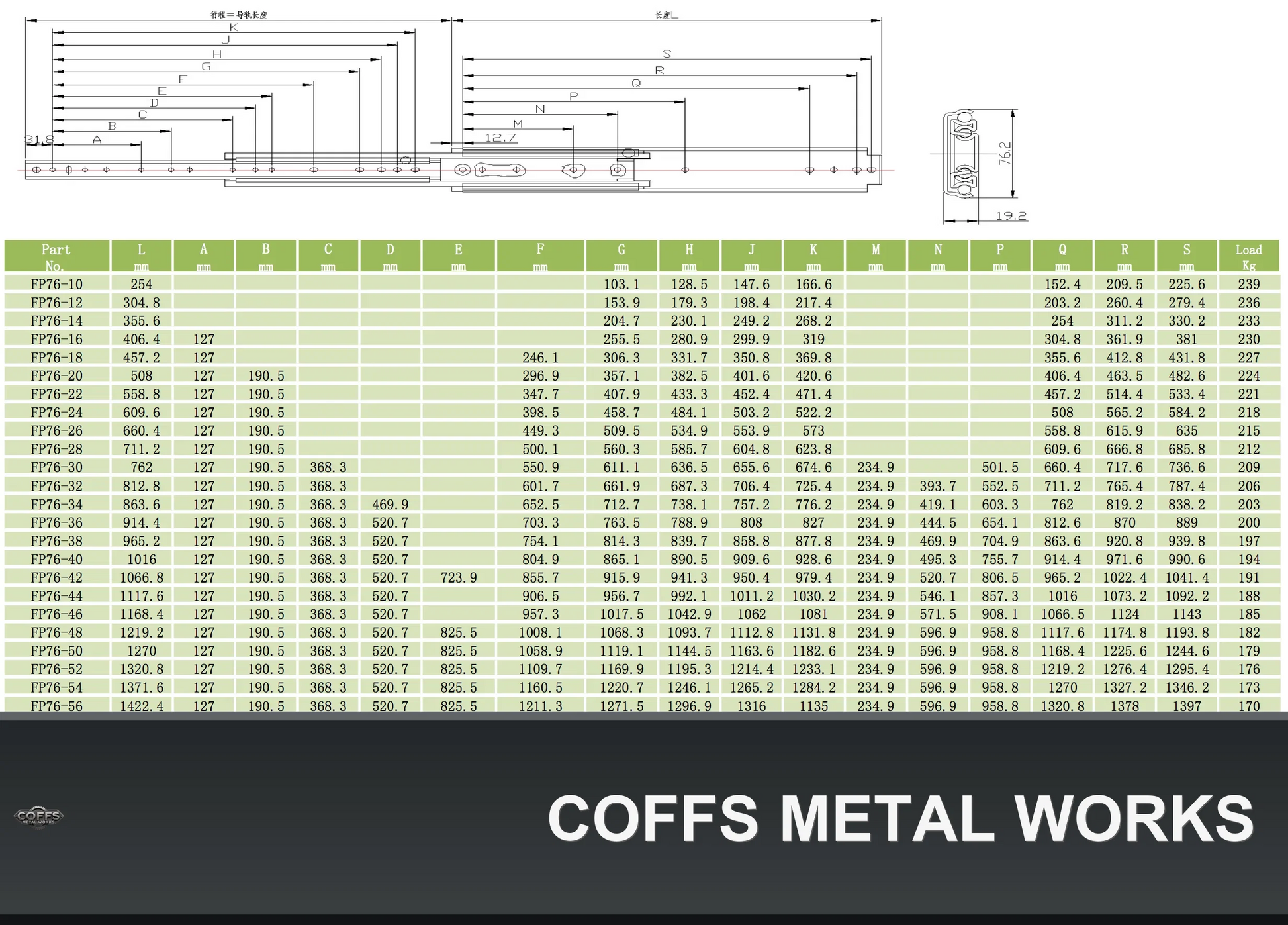
Task: Select part number FP76-18
Action: [56, 358]
